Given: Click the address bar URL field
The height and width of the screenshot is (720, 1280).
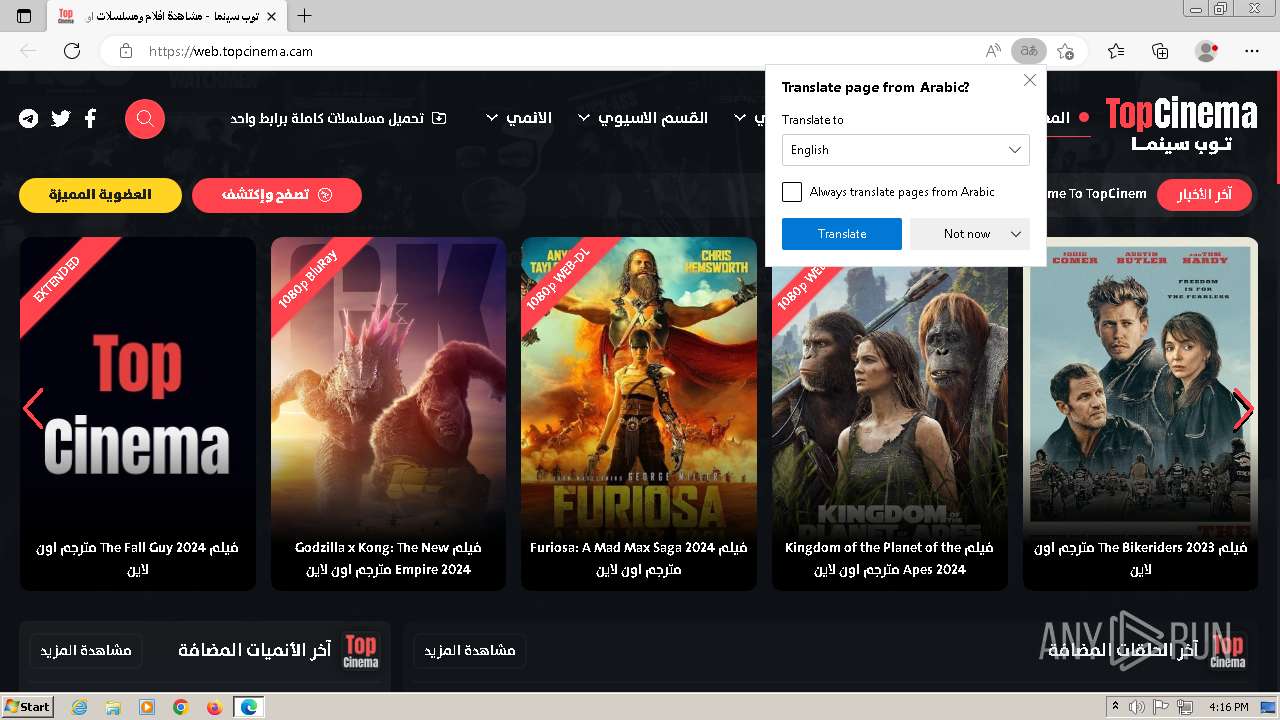Looking at the screenshot, I should click(x=560, y=51).
